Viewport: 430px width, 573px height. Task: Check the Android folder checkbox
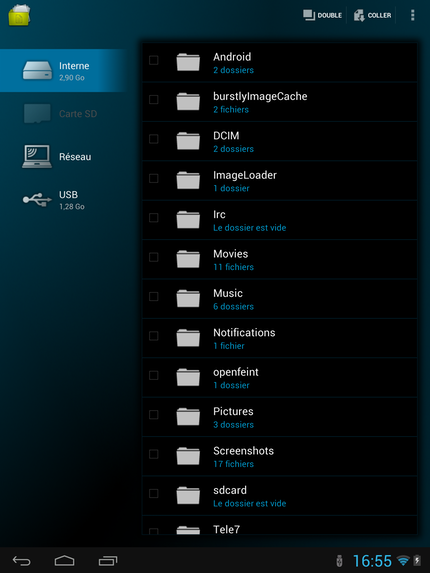(154, 60)
